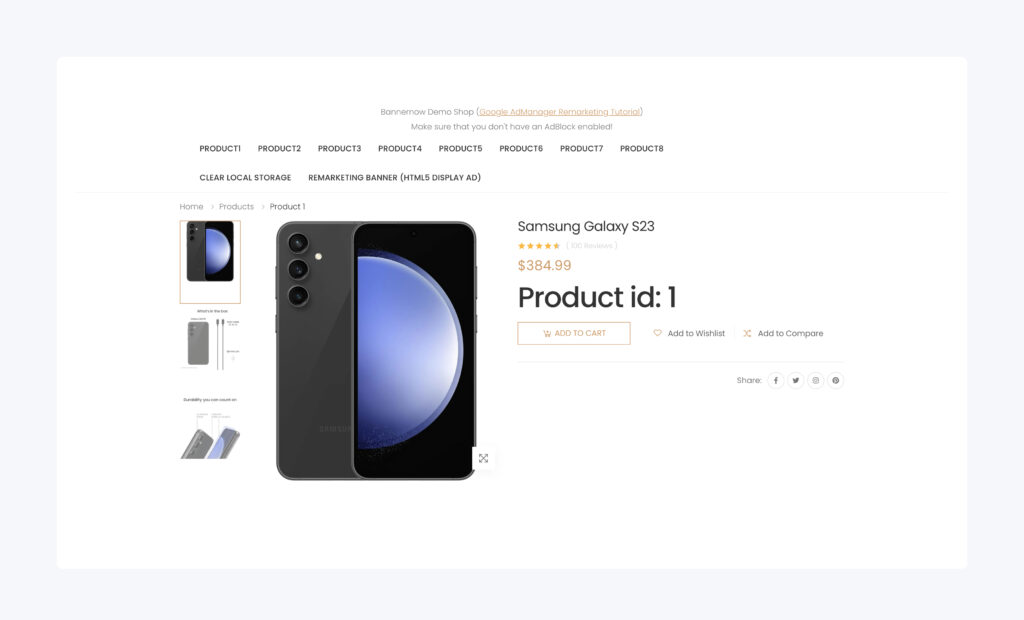This screenshot has width=1024, height=620.
Task: Click the Instagram share icon
Action: point(816,380)
